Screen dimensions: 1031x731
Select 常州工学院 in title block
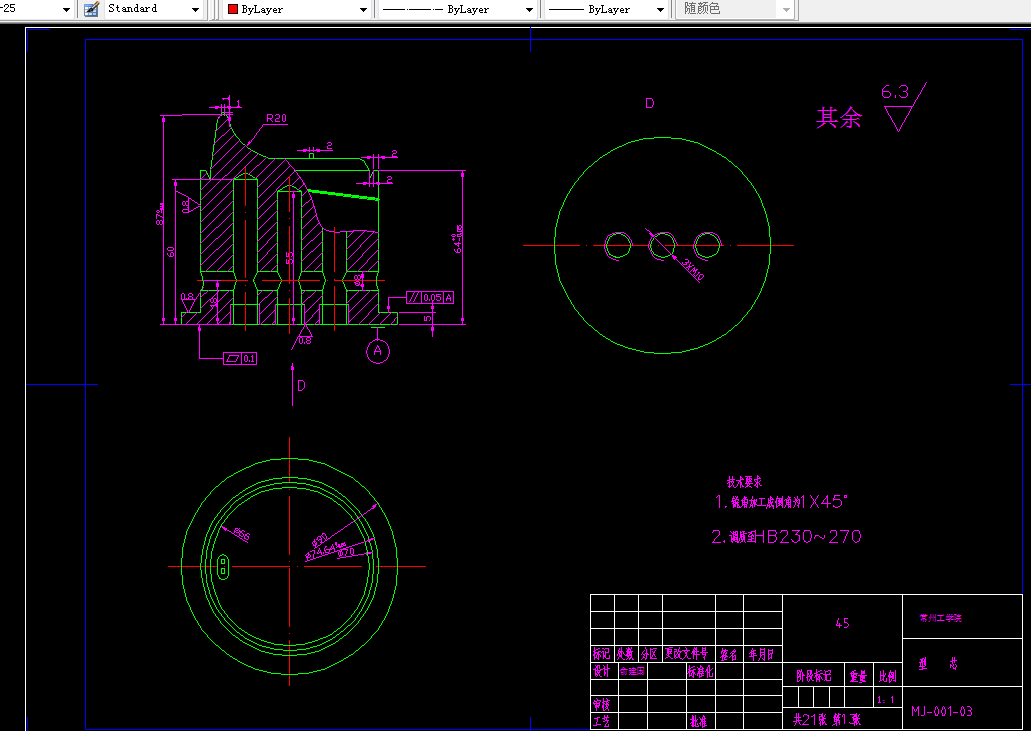[940, 619]
